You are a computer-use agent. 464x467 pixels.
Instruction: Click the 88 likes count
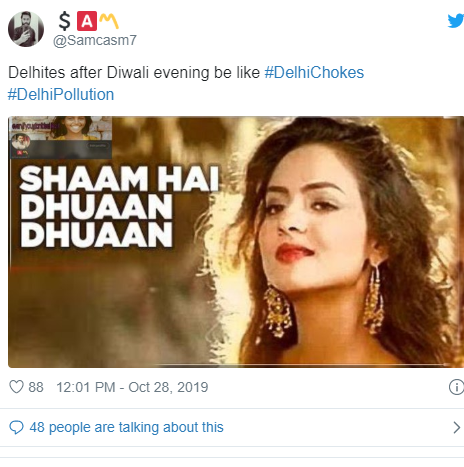pyautogui.click(x=36, y=387)
